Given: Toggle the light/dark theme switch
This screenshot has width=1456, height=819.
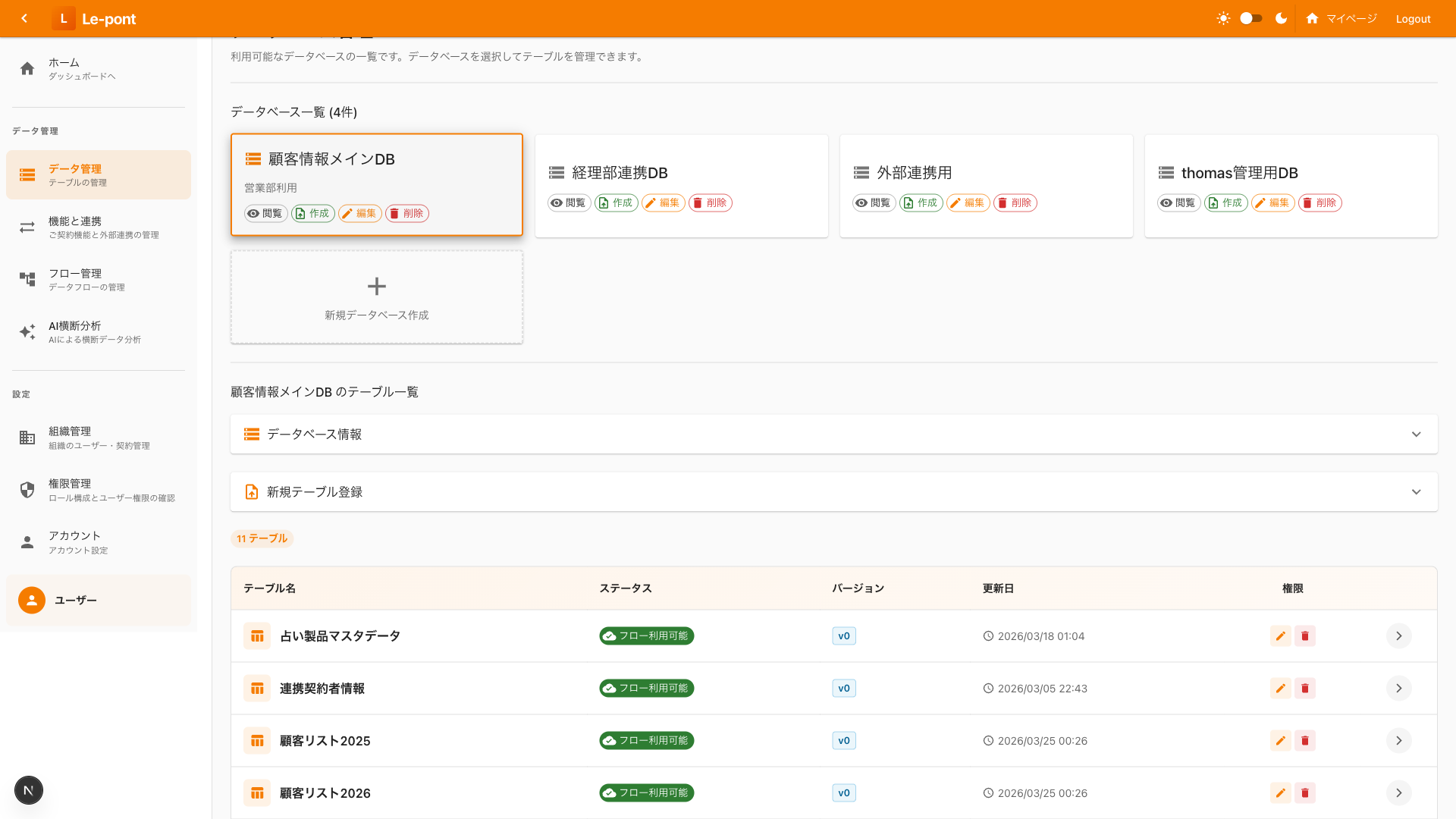Looking at the screenshot, I should [1250, 18].
